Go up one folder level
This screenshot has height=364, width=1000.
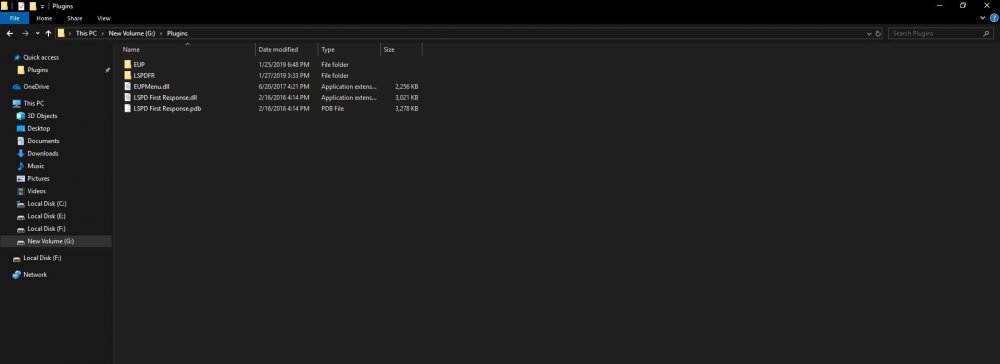[x=48, y=33]
